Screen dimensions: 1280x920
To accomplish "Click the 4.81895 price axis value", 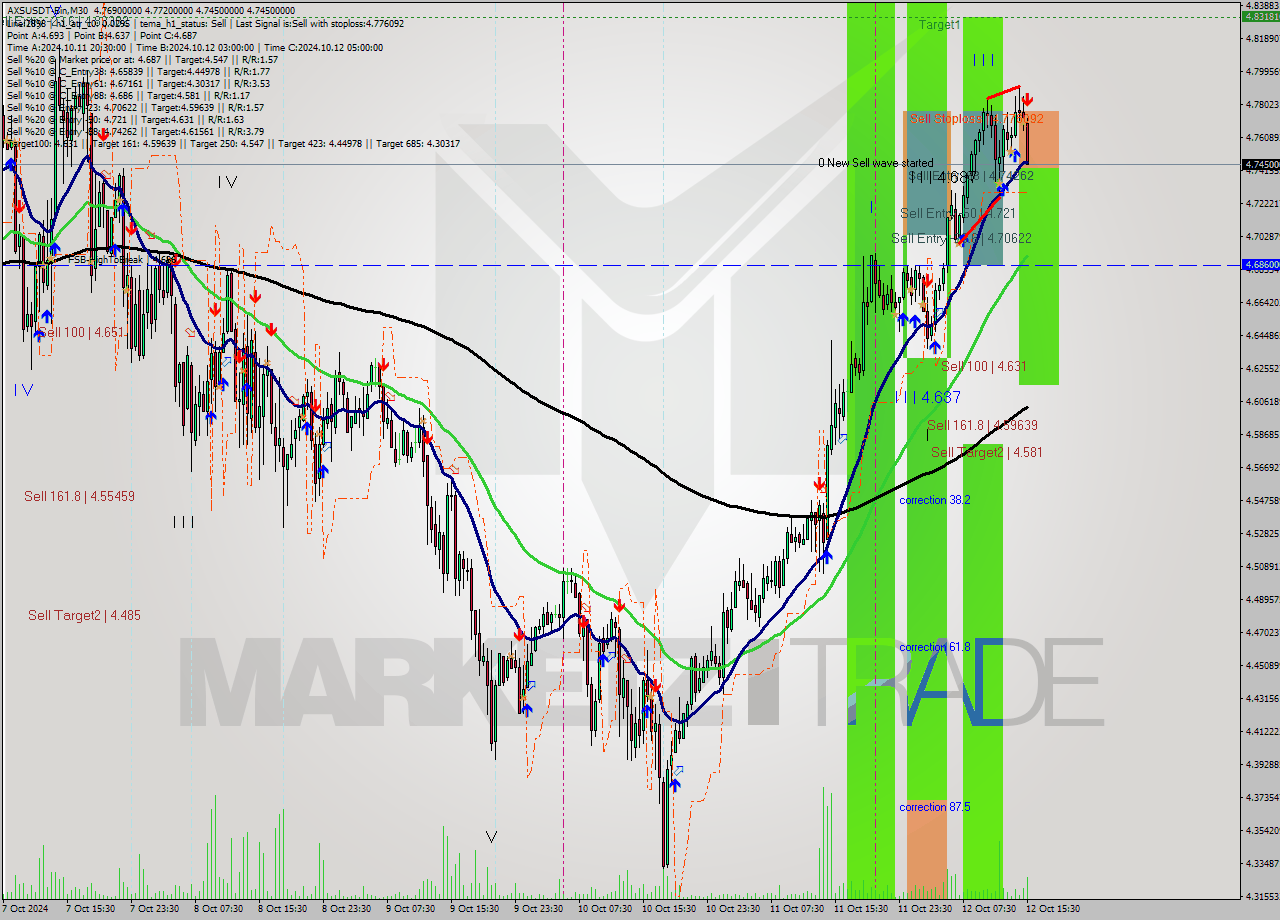I will pos(1261,38).
